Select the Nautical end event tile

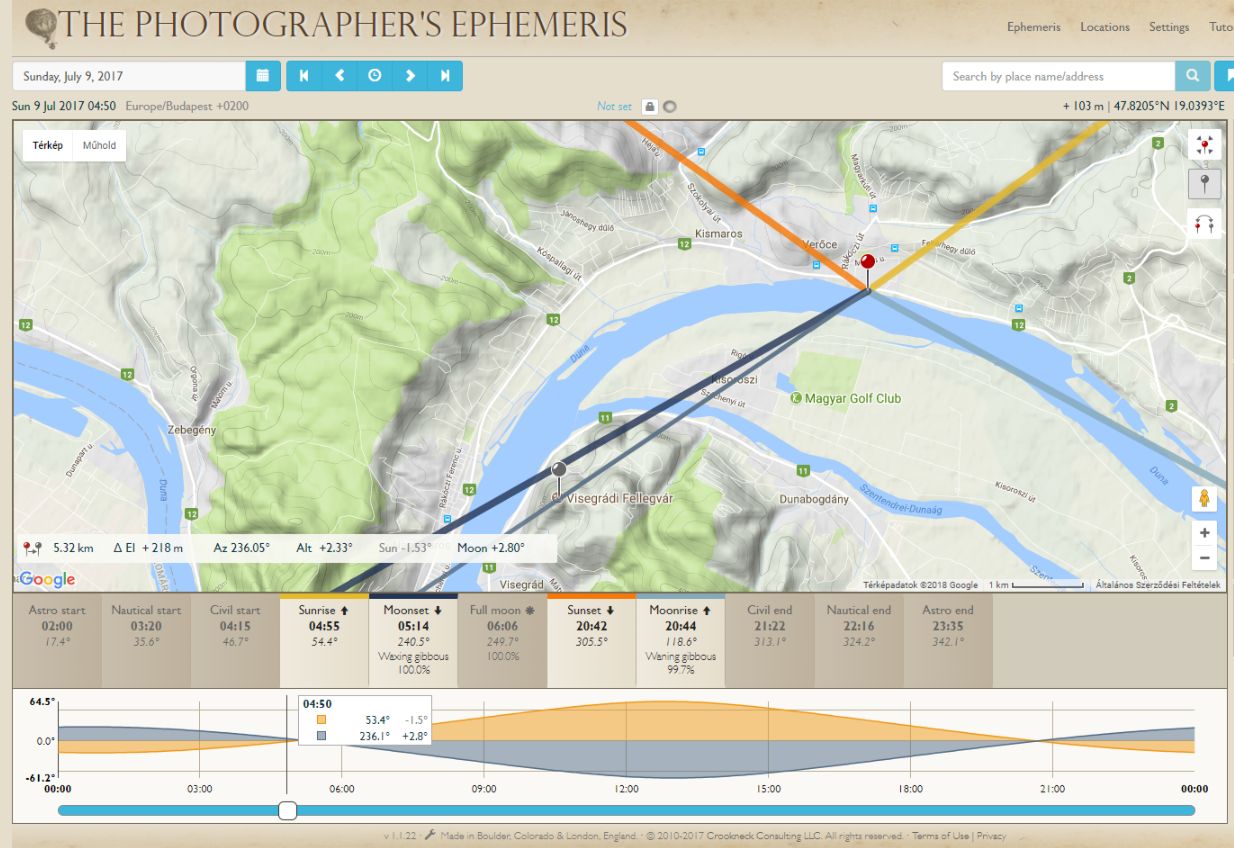858,641
